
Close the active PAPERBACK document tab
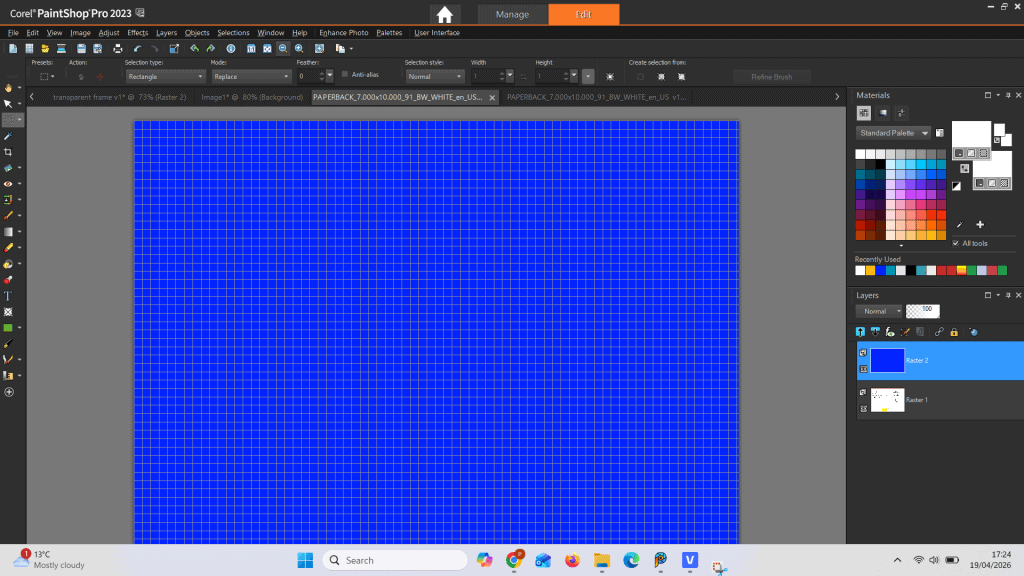coord(492,97)
